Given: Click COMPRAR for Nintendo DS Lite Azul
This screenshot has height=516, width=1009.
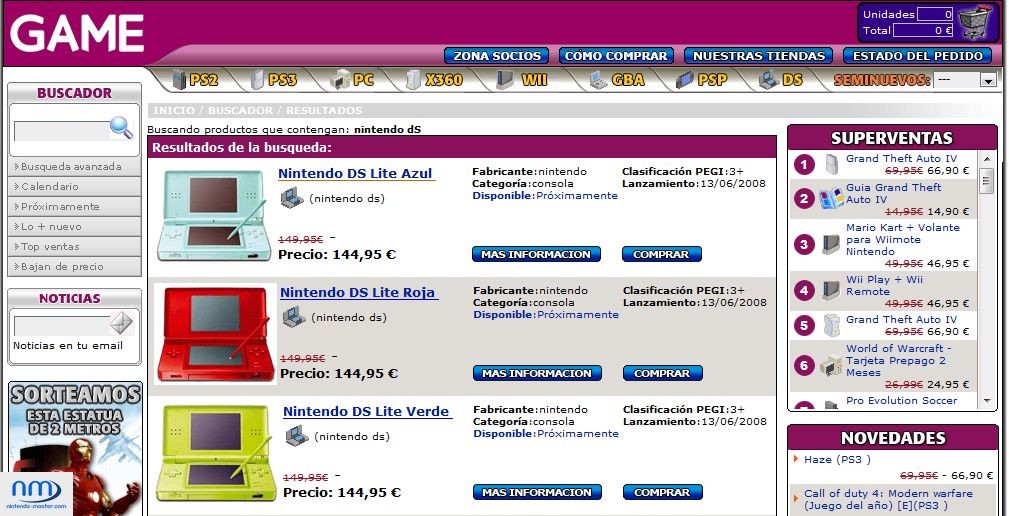Looking at the screenshot, I should pos(662,254).
